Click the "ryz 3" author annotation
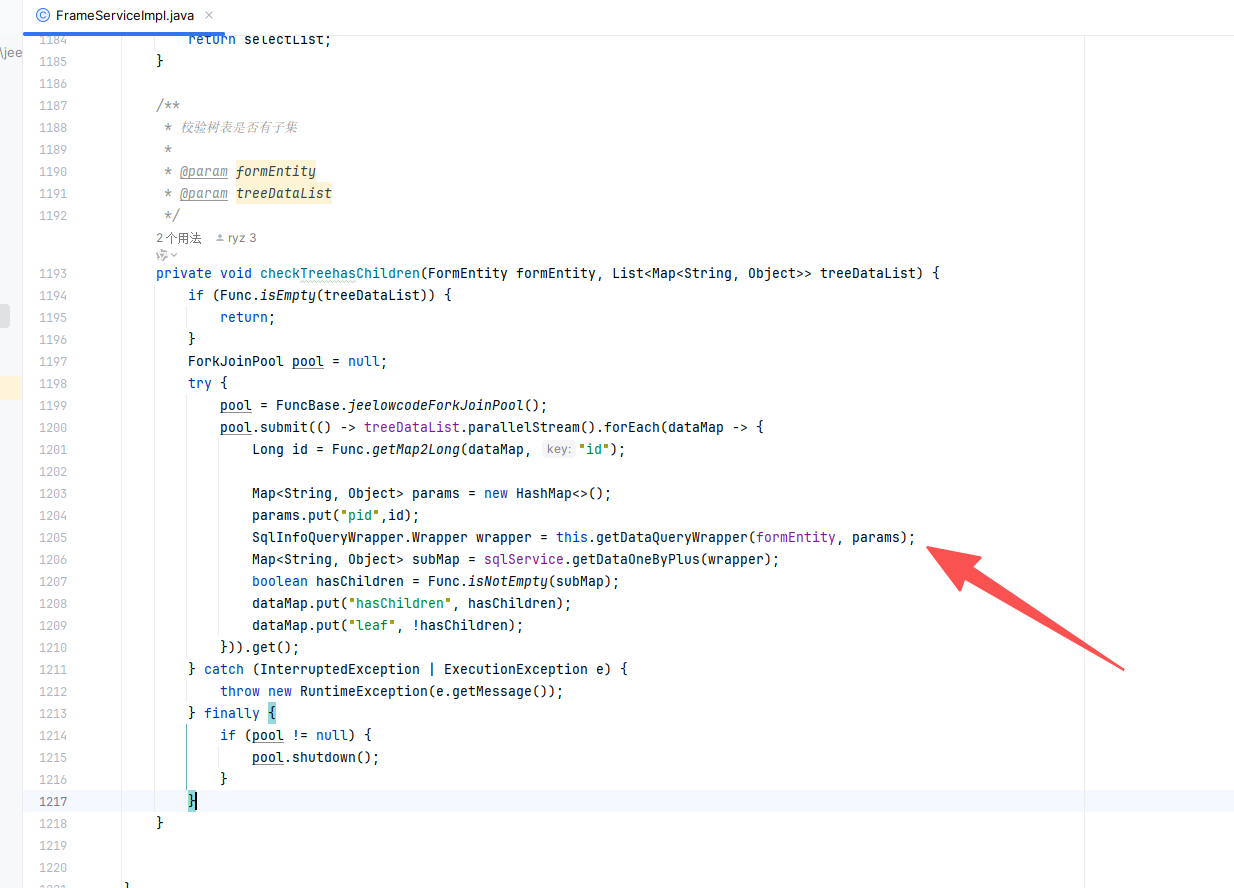This screenshot has width=1234, height=888. [242, 238]
